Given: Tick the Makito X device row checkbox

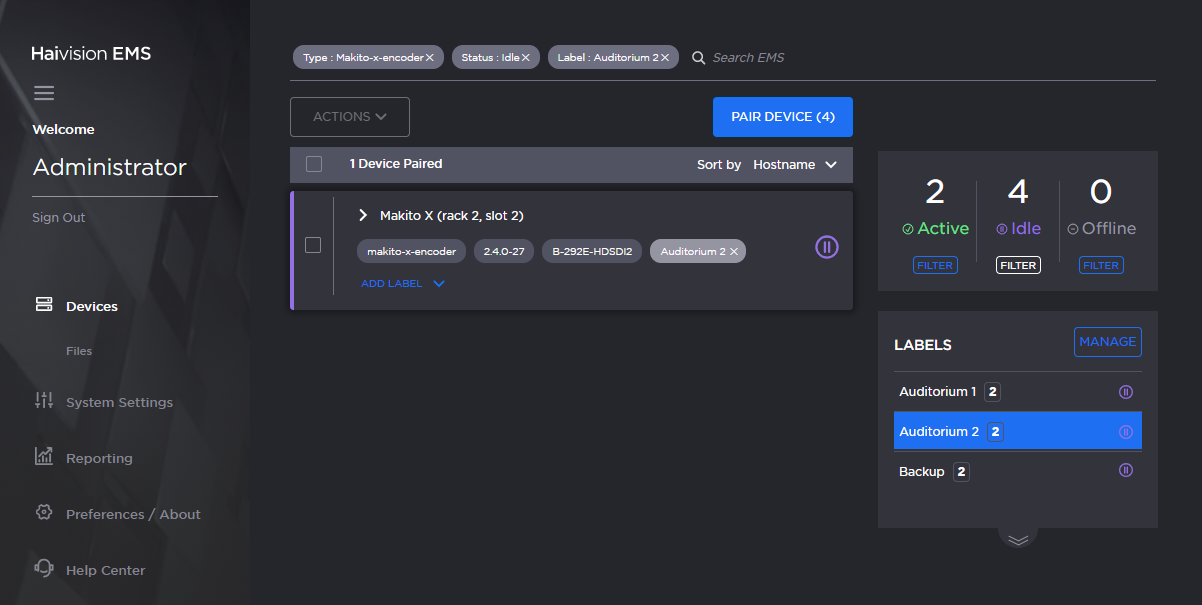Looking at the screenshot, I should click(x=313, y=244).
